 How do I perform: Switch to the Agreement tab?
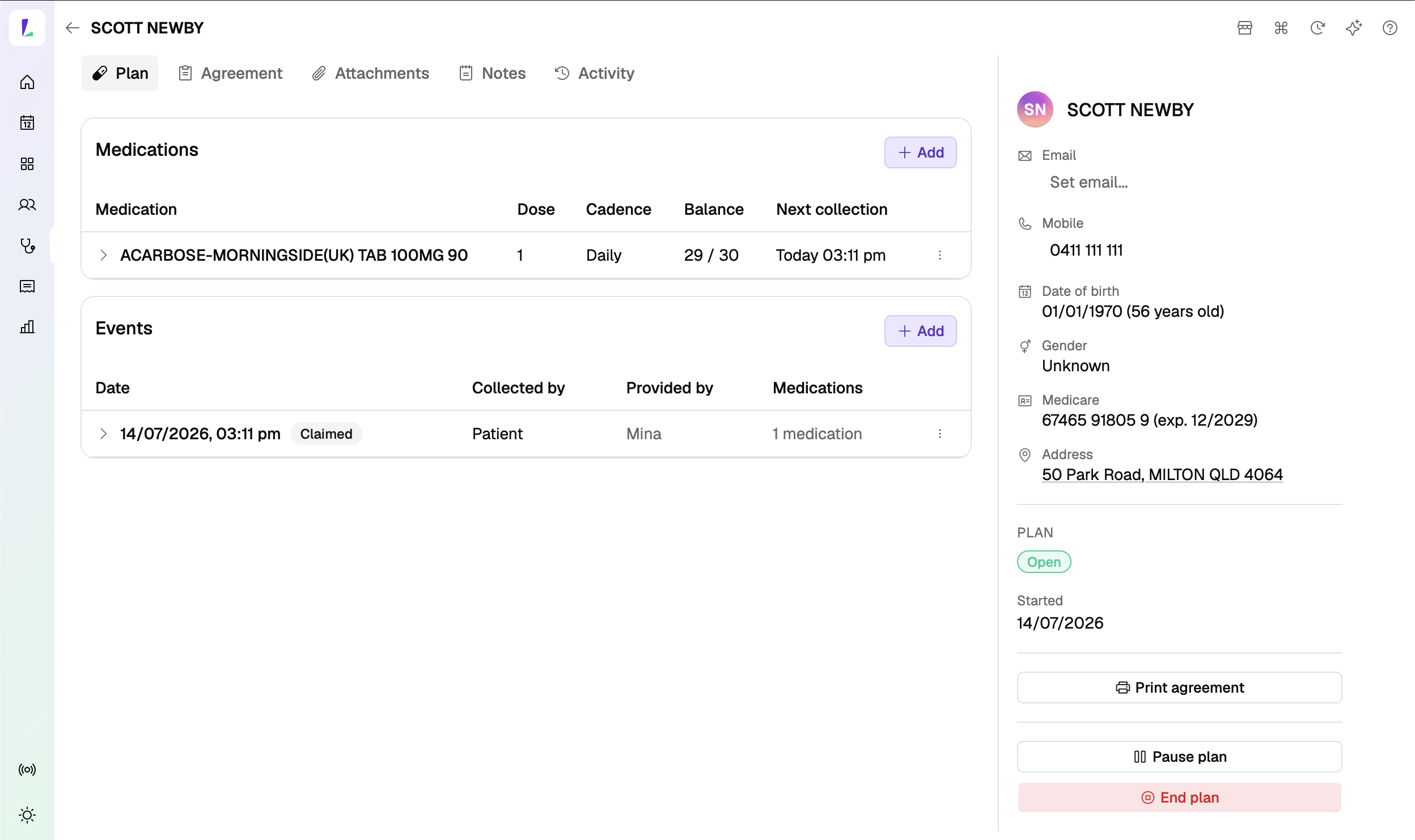(230, 73)
